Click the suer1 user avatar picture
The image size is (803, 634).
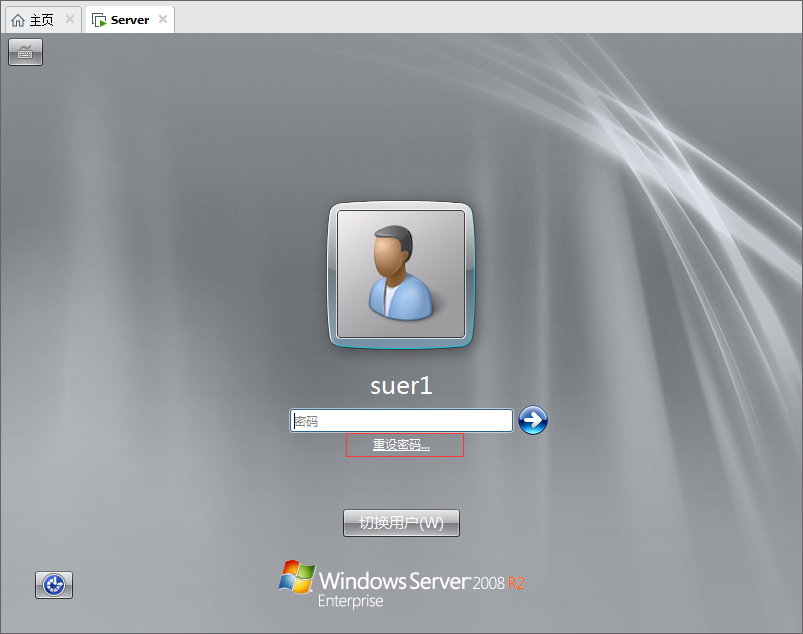point(401,274)
